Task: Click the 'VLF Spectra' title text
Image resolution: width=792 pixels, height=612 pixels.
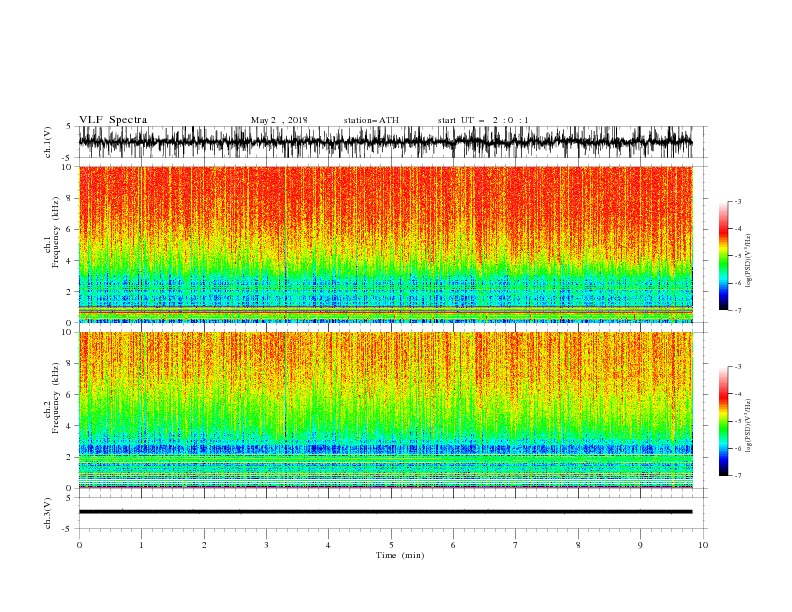Action: 113,120
